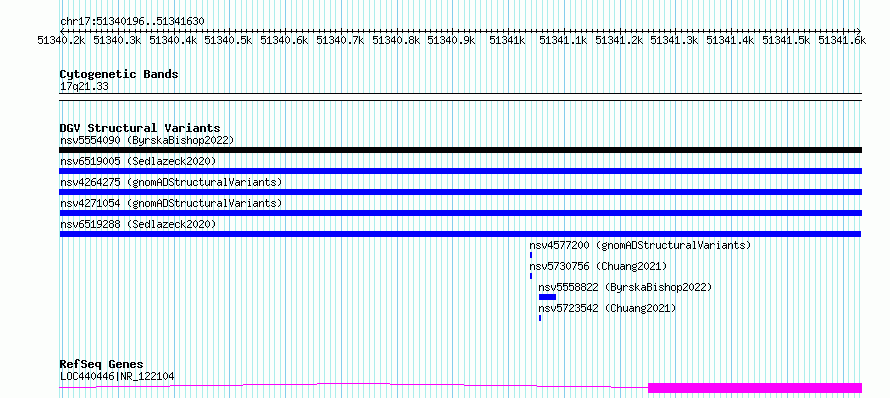Viewport: 890px width, 398px height.
Task: Open the nsv6519288 (Sedlazeck2020) variant label
Action: coord(138,224)
